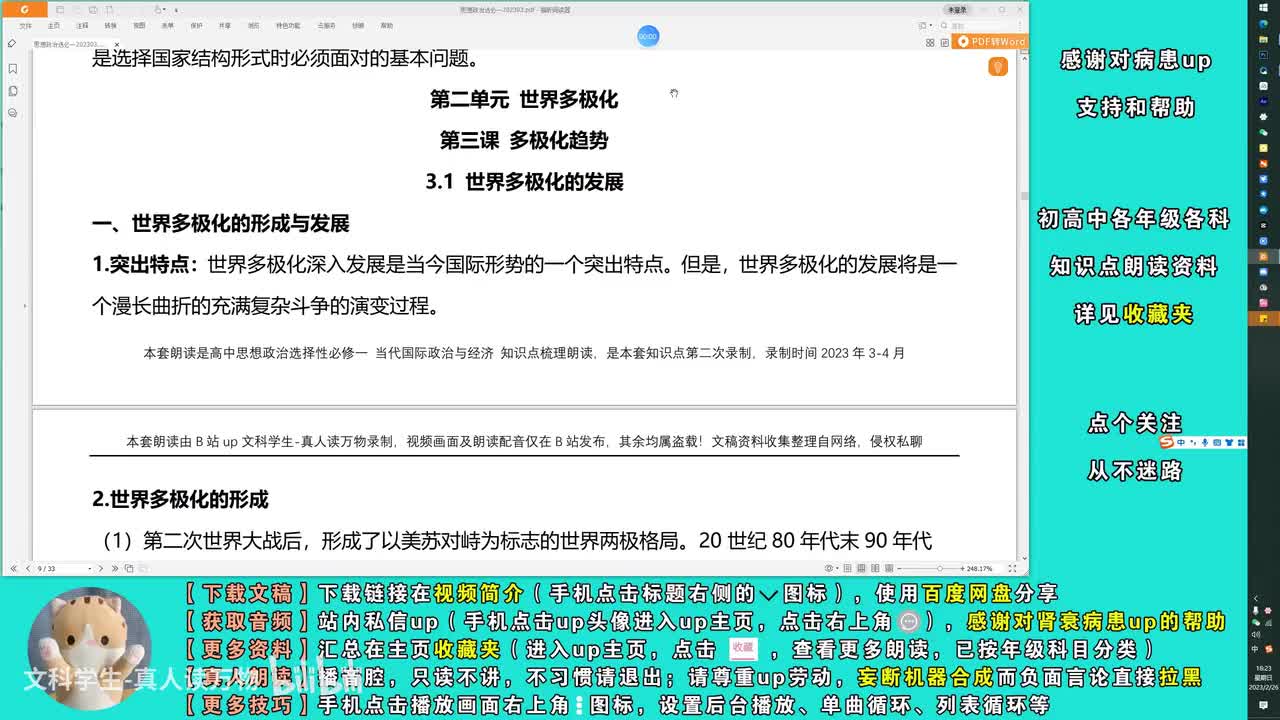The image size is (1280, 720).
Task: Click the orange Foxit application logo button
Action: (x=24, y=10)
